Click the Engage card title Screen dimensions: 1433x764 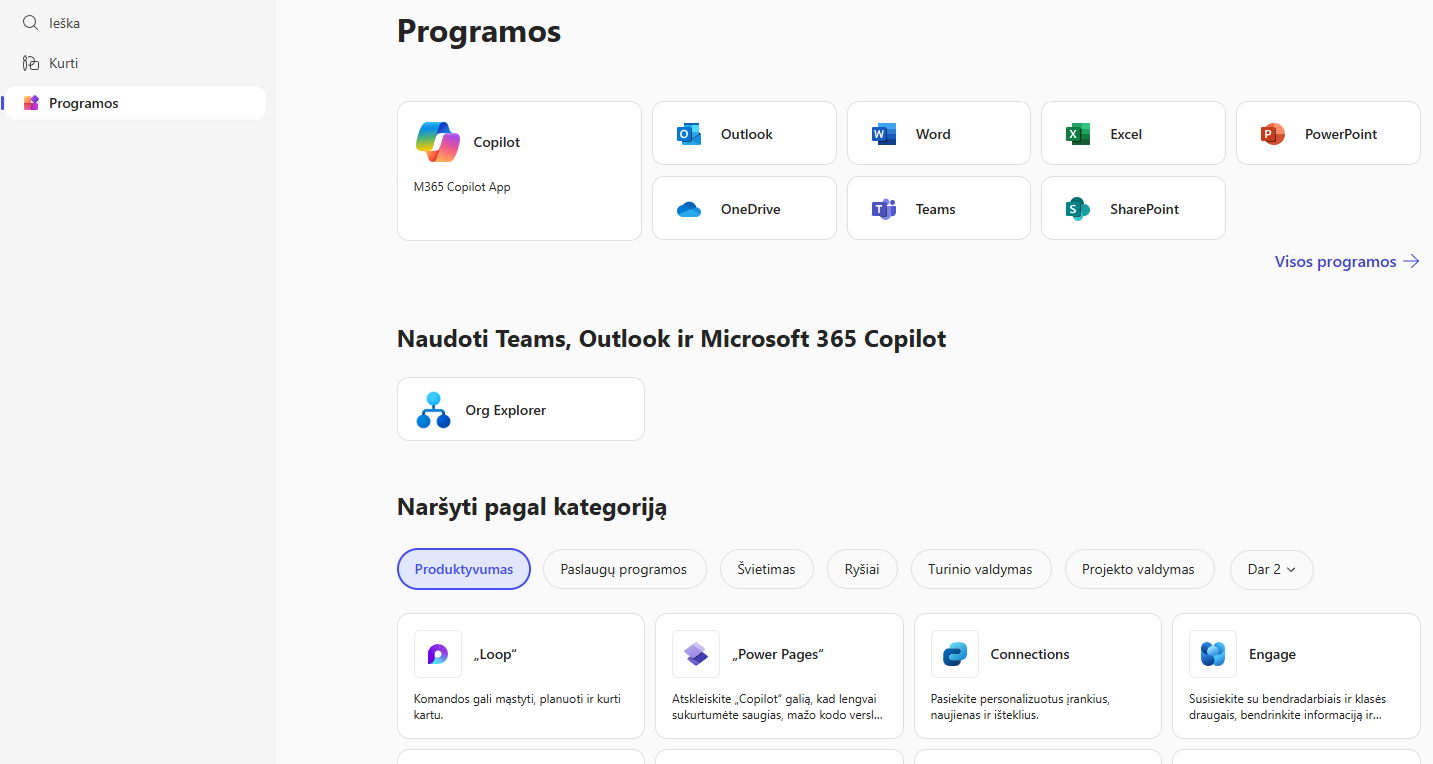1272,654
